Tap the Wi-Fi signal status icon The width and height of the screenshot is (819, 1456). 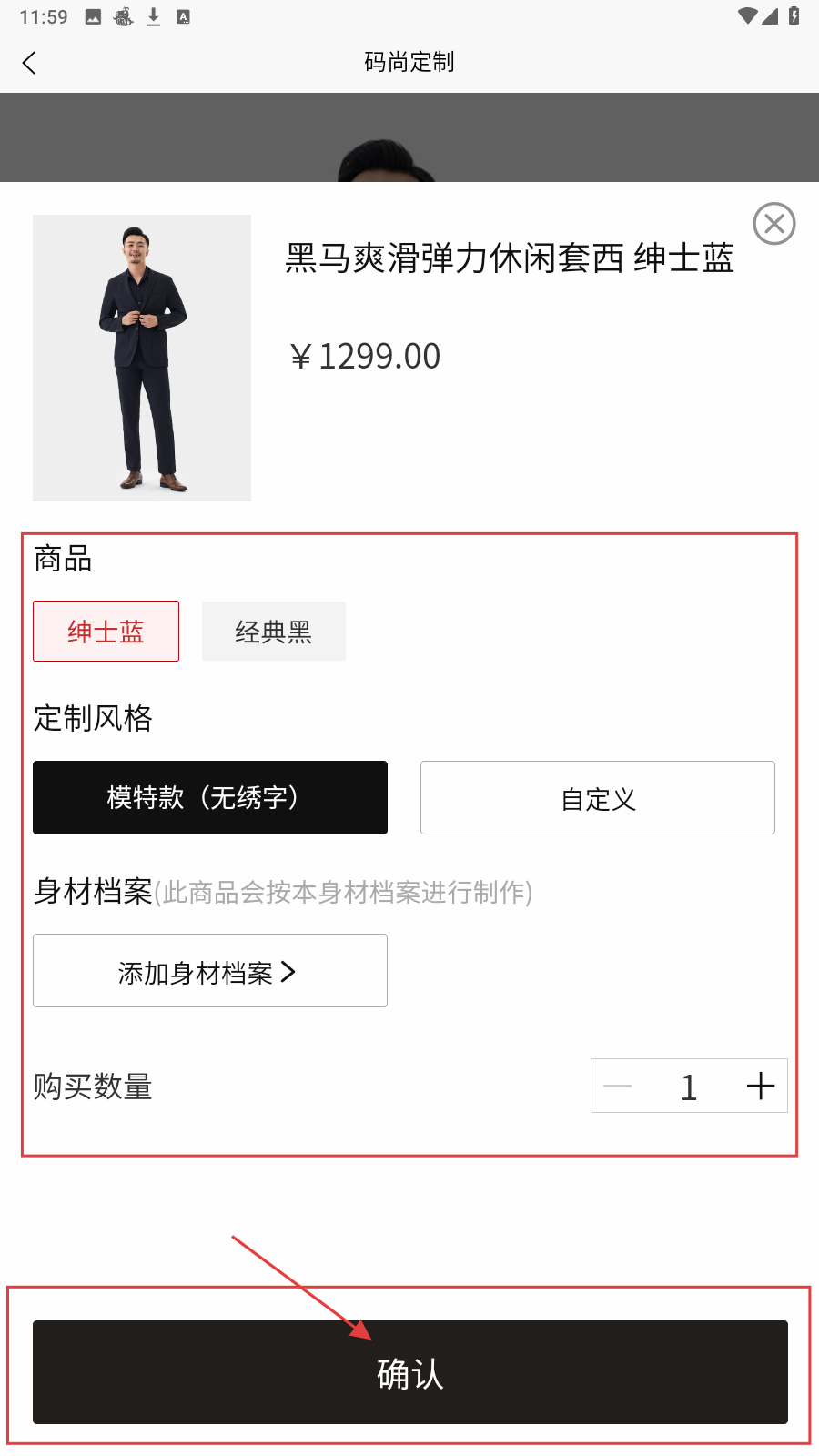tap(747, 16)
